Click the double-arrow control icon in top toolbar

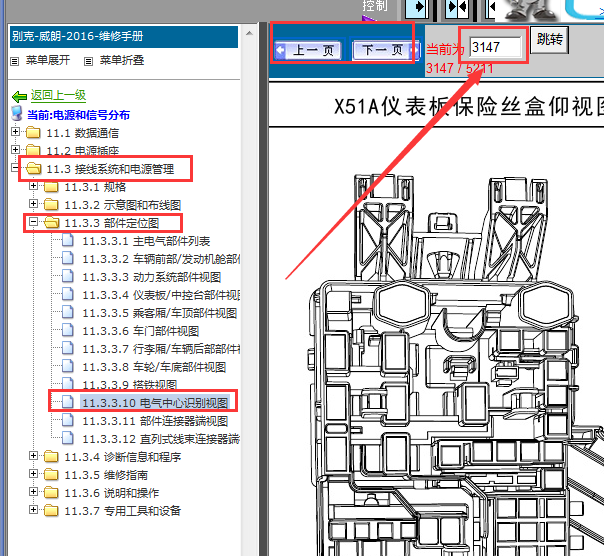[x=457, y=7]
